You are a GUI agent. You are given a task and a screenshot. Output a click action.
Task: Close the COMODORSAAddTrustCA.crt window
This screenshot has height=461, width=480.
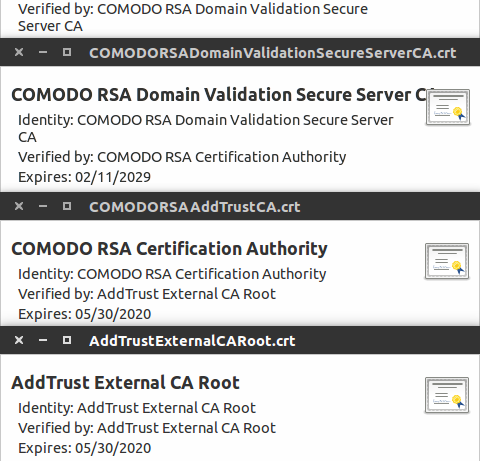[19, 206]
